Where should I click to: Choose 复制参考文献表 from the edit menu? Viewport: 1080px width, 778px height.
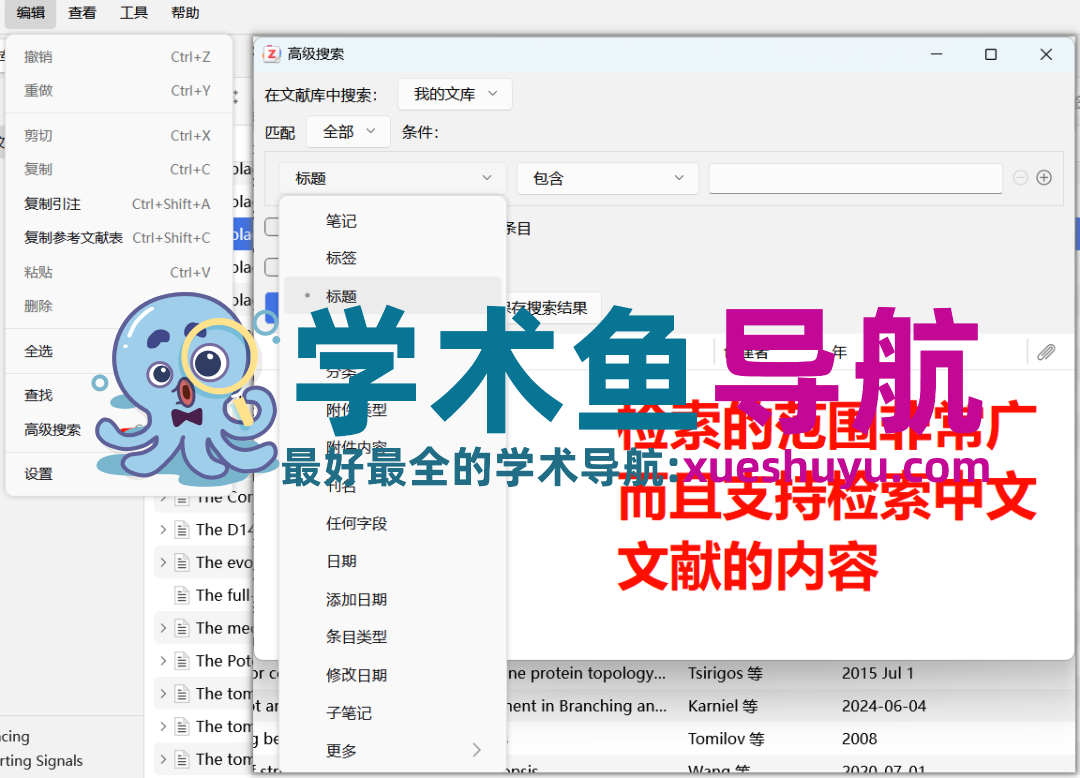pos(117,238)
